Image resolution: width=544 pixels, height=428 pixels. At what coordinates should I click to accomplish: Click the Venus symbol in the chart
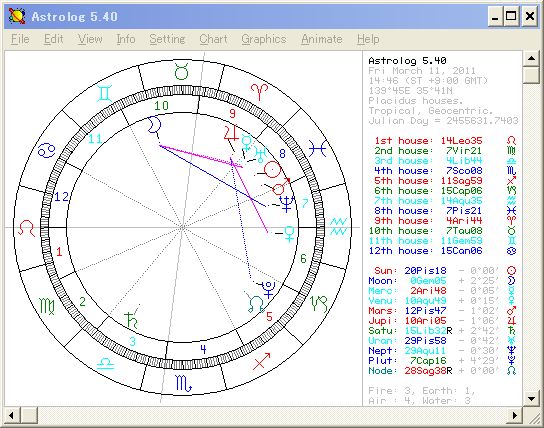[289, 233]
